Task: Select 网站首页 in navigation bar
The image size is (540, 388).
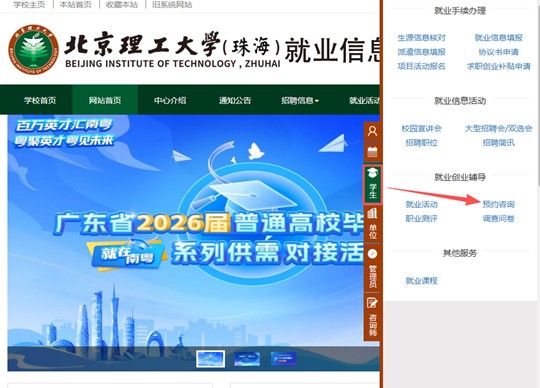Action: point(105,100)
